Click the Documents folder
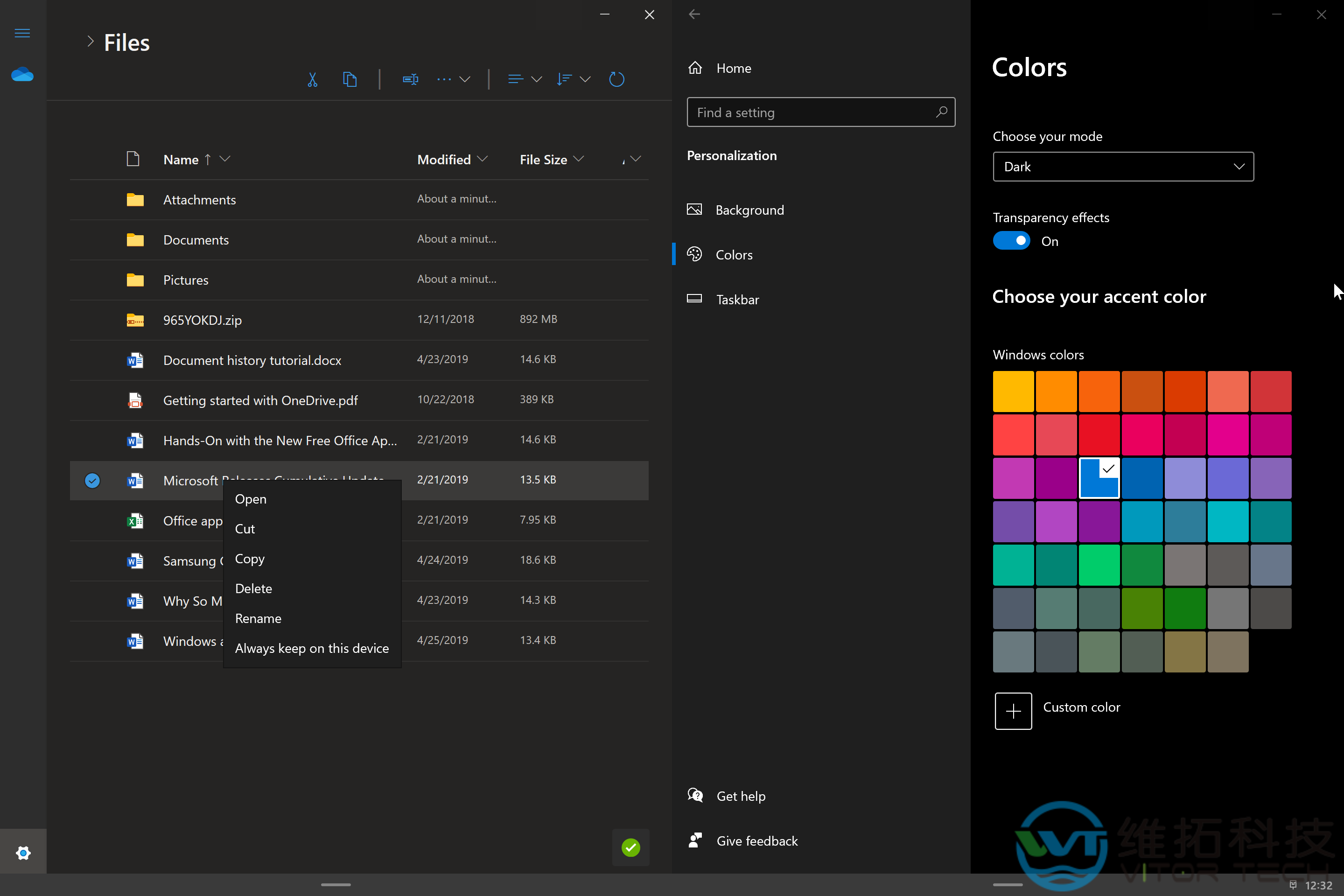 196,240
